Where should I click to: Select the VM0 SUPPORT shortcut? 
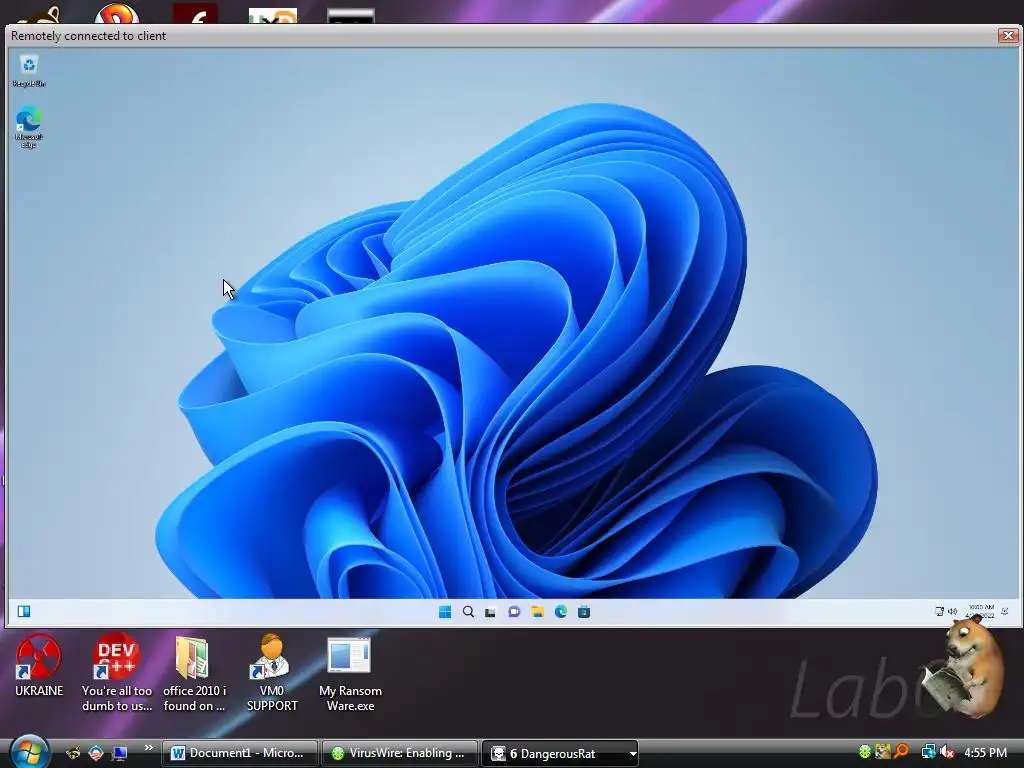tap(272, 673)
